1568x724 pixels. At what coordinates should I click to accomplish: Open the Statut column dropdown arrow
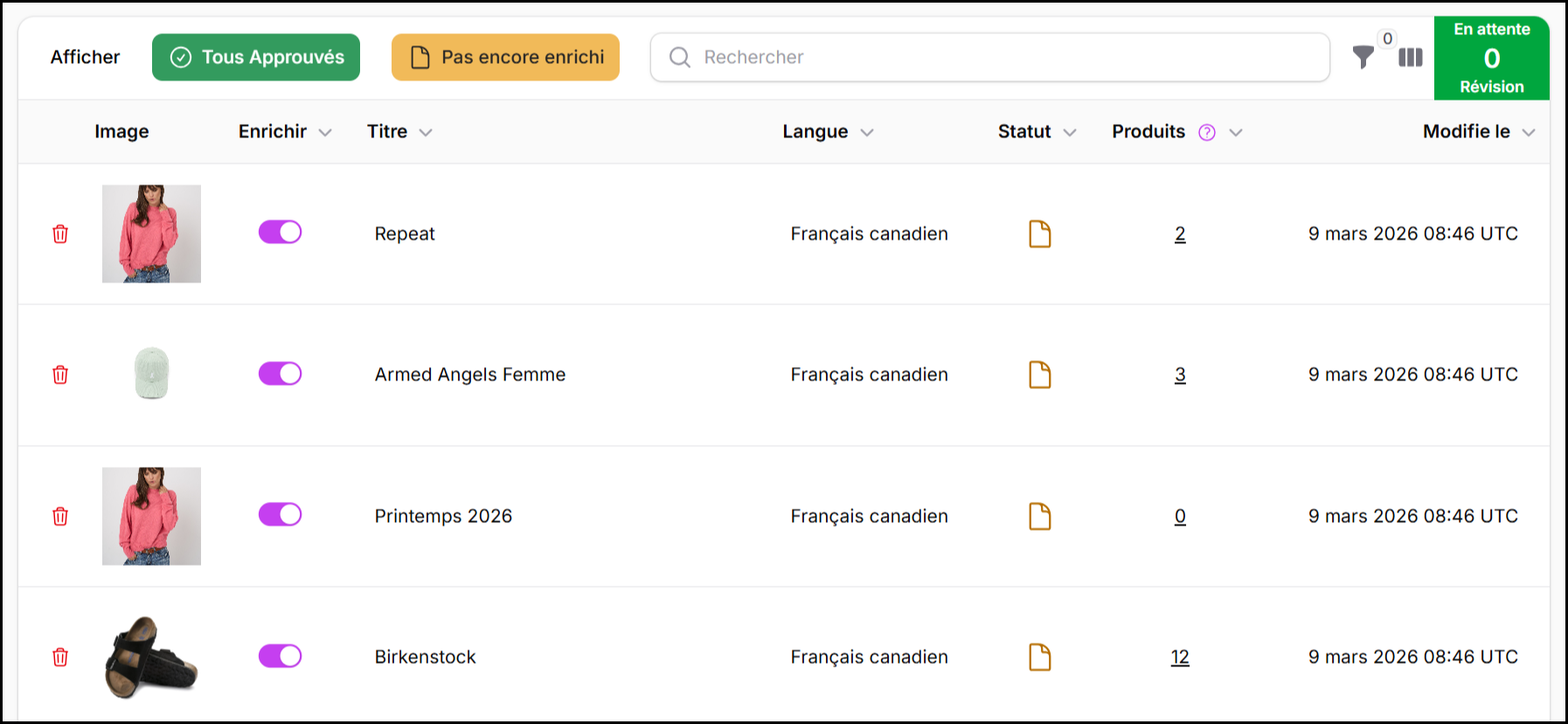pos(1070,133)
